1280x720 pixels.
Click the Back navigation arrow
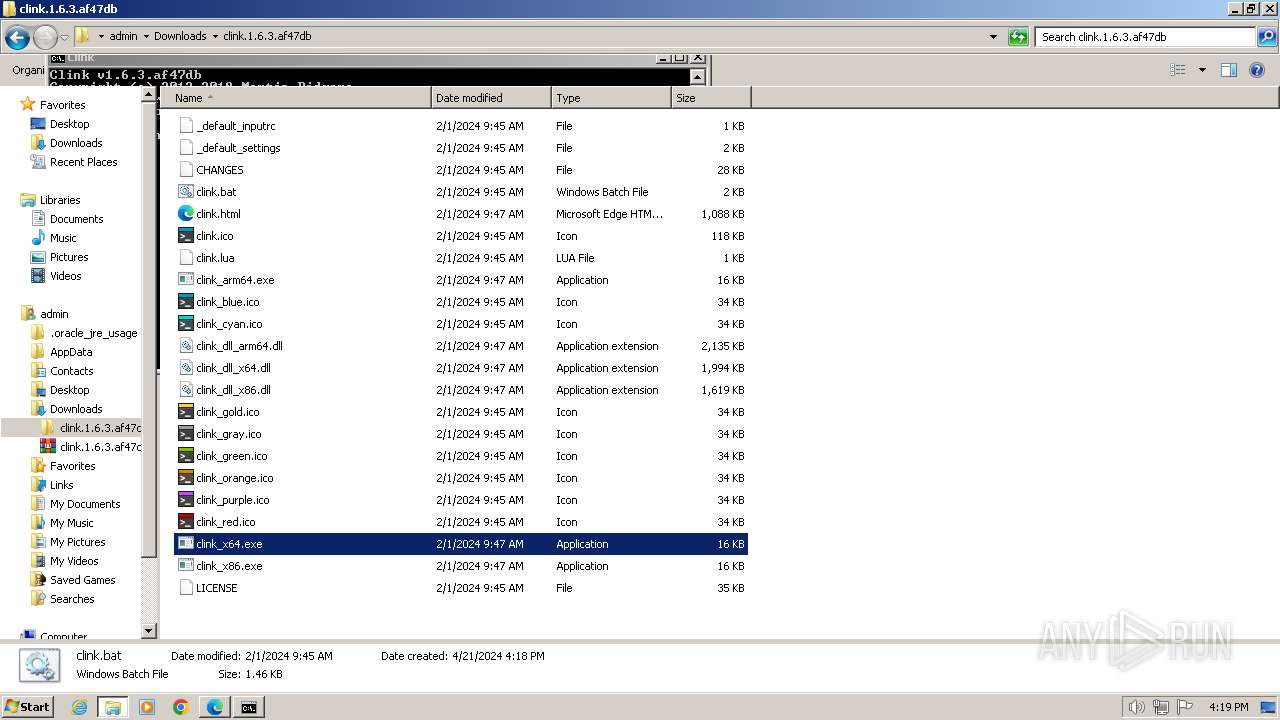coord(17,37)
